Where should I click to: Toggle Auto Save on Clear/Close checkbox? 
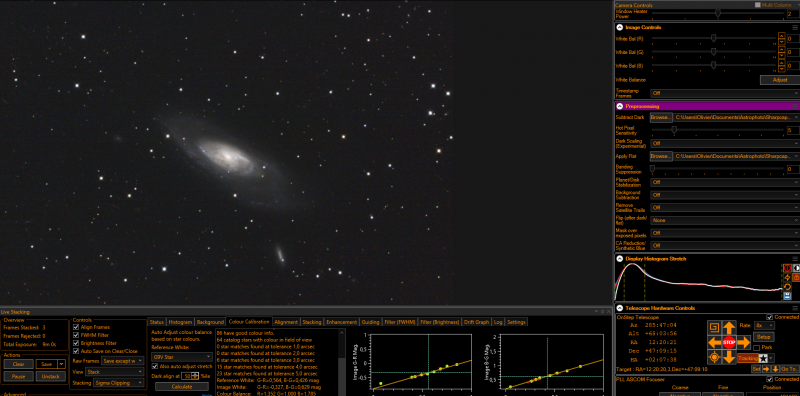[x=76, y=351]
